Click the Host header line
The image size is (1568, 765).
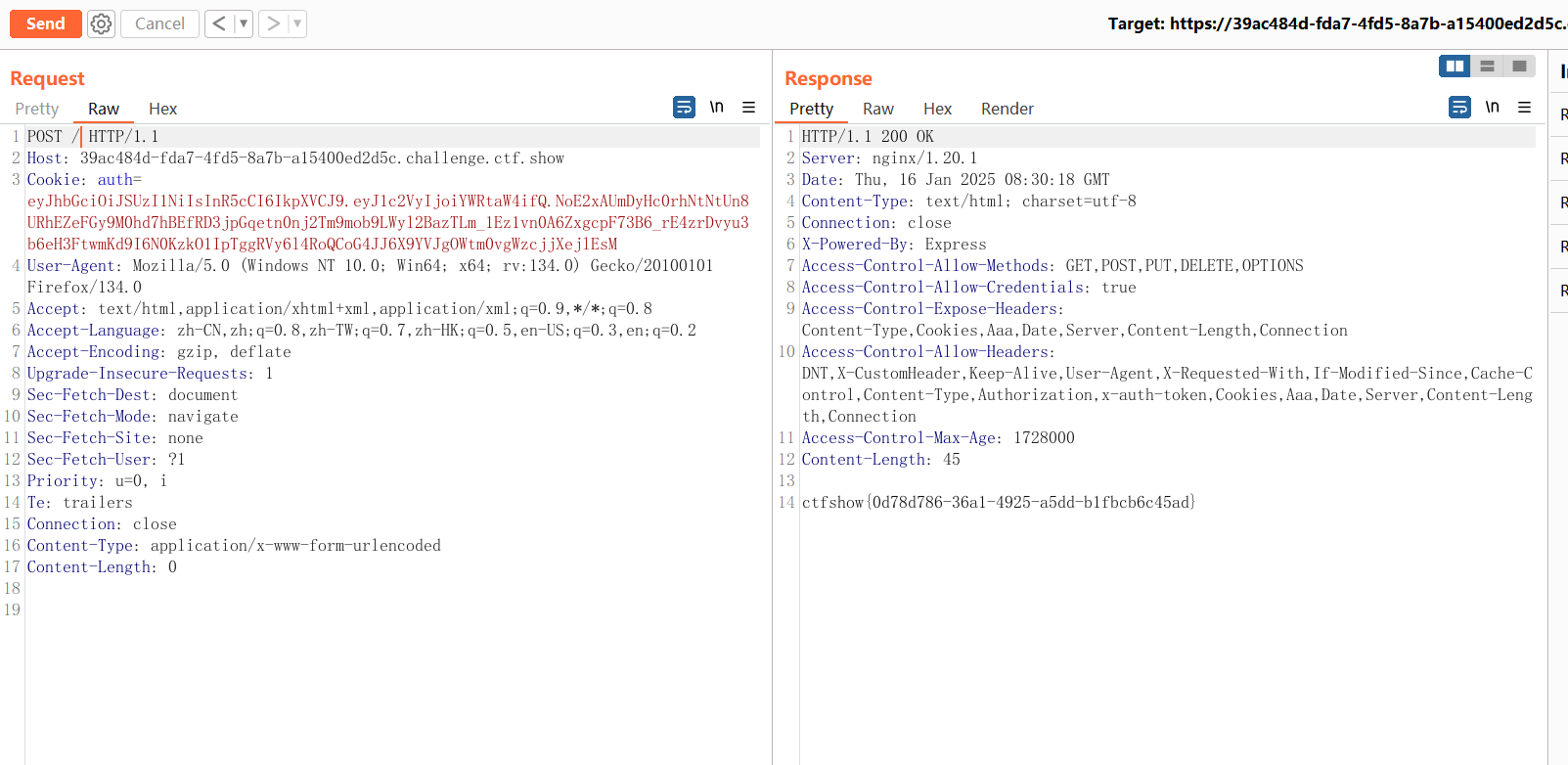tap(295, 157)
